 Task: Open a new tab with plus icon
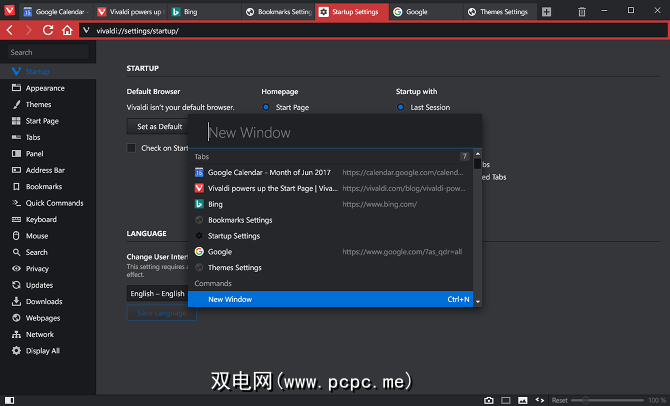tap(547, 12)
